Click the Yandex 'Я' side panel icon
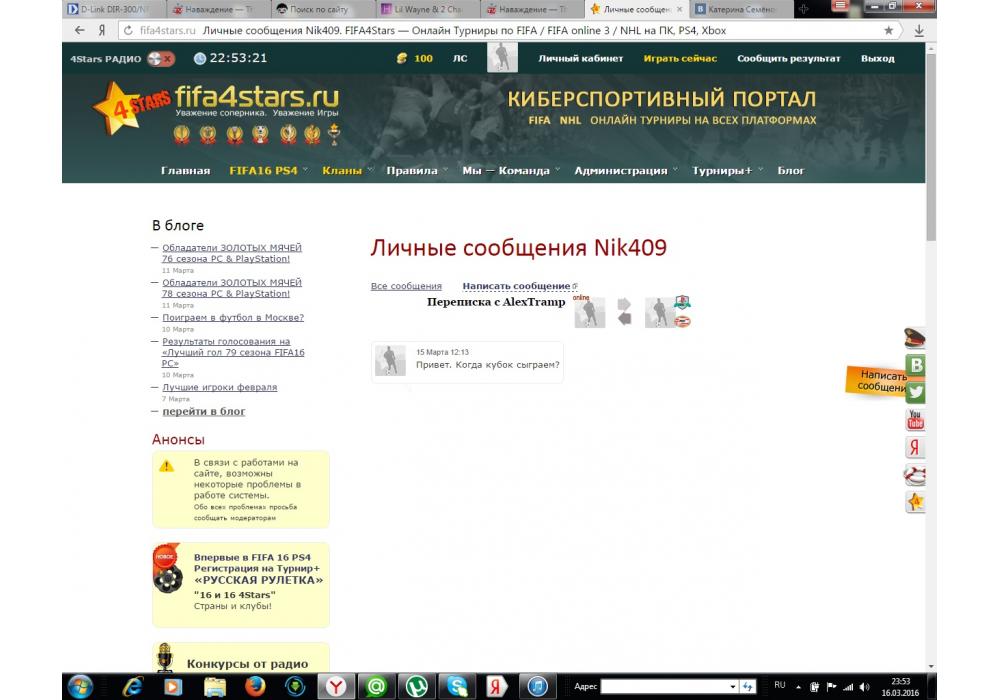Viewport: 1000px width, 700px height. tap(915, 447)
